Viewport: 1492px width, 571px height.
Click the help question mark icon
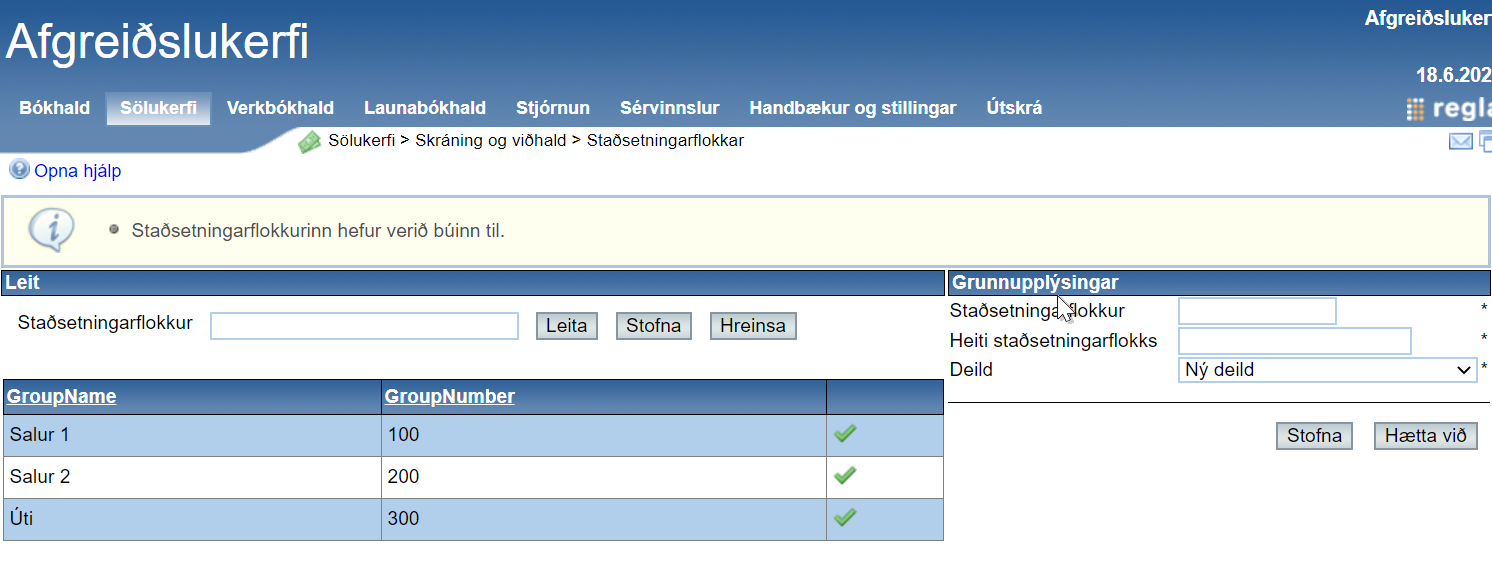pos(19,170)
